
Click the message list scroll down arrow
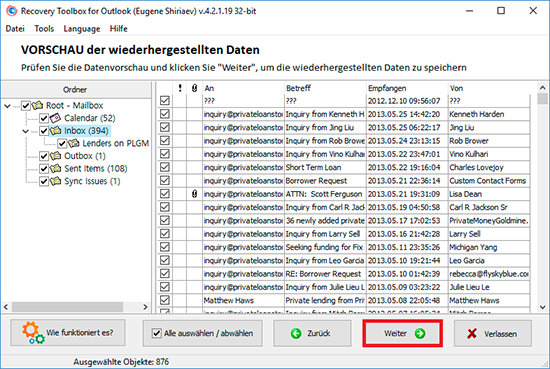pos(542,307)
